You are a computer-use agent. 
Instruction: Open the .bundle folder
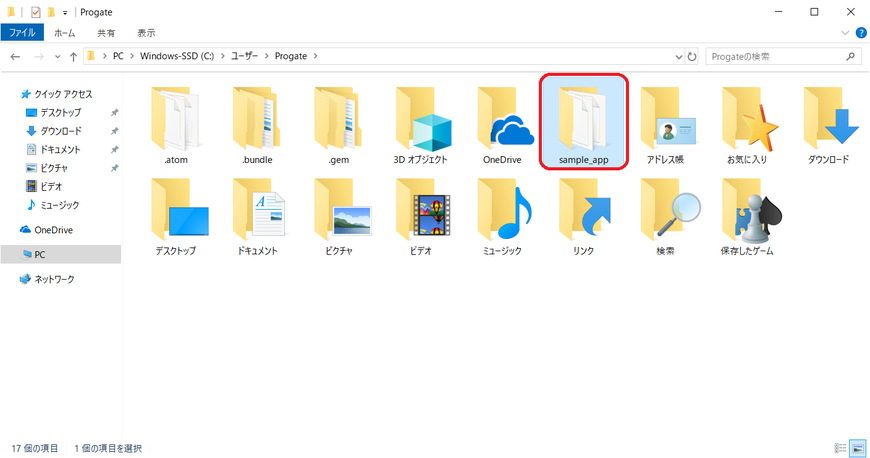(x=257, y=126)
